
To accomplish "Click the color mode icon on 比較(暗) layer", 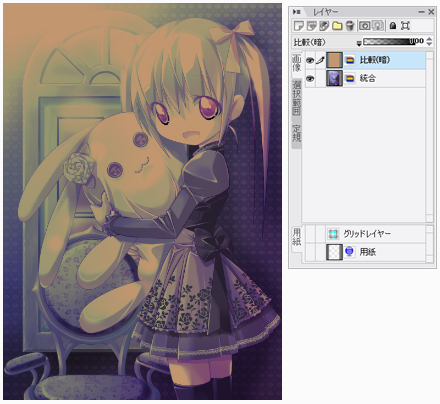I will tap(349, 60).
